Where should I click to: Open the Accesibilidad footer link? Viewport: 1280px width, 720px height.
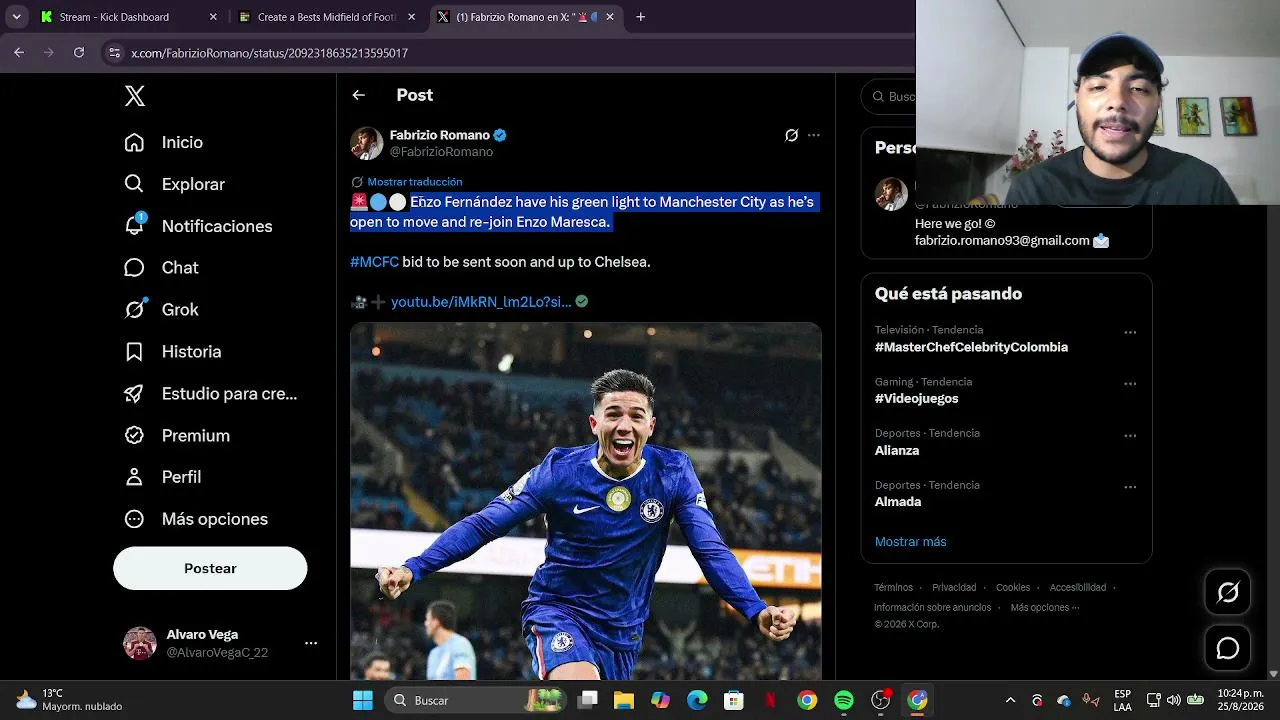pos(1078,588)
